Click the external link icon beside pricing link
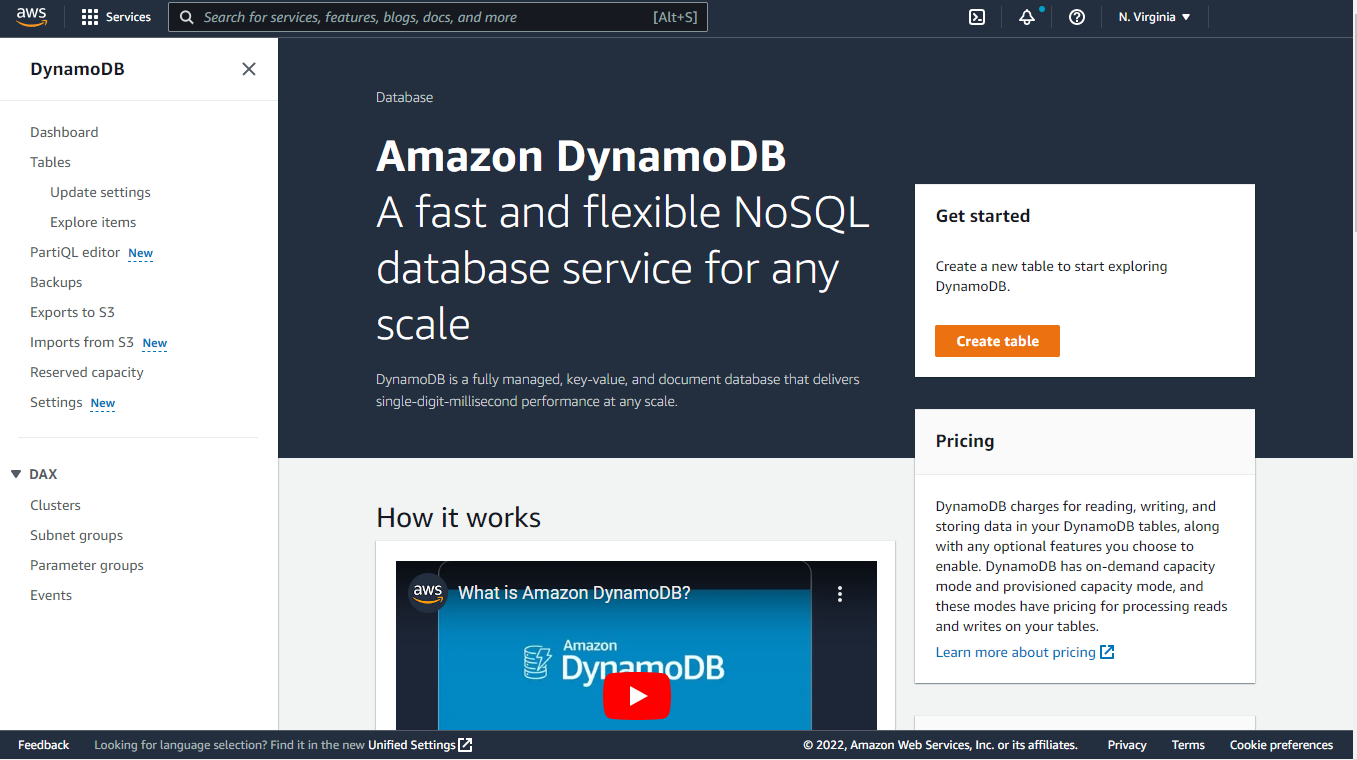This screenshot has height=760, width=1357. (x=1107, y=652)
